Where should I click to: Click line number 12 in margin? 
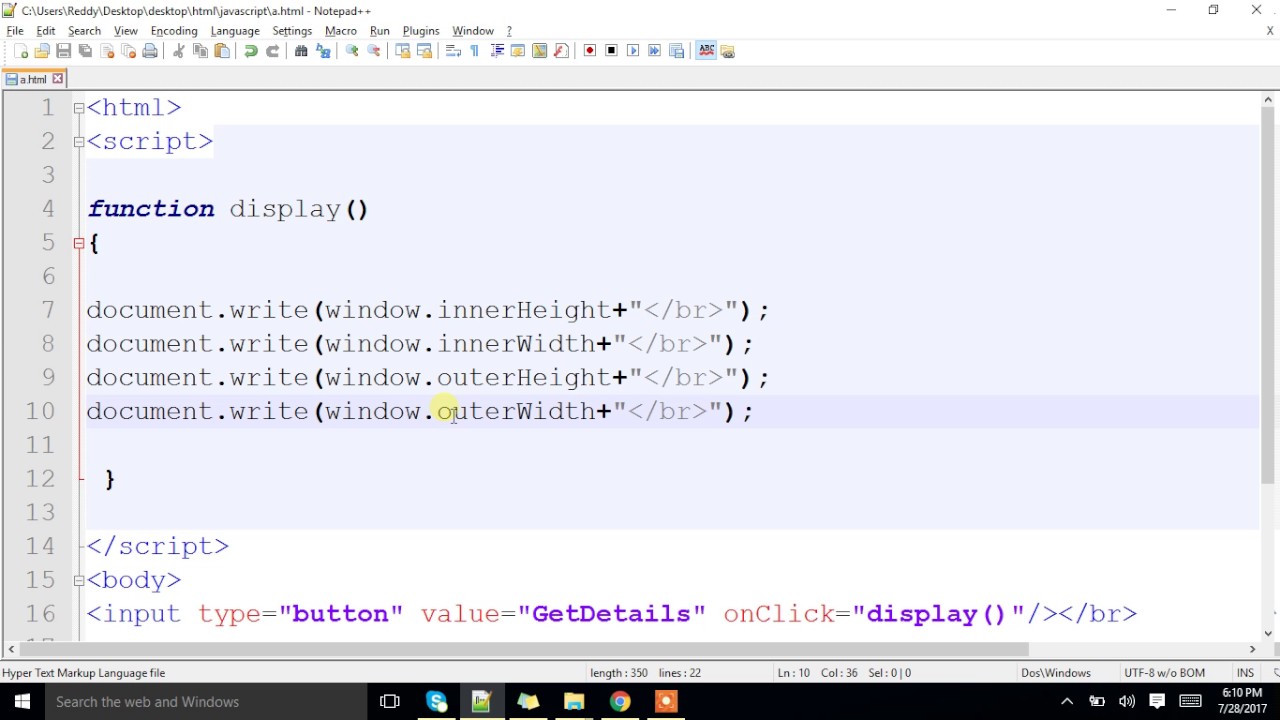[41, 478]
